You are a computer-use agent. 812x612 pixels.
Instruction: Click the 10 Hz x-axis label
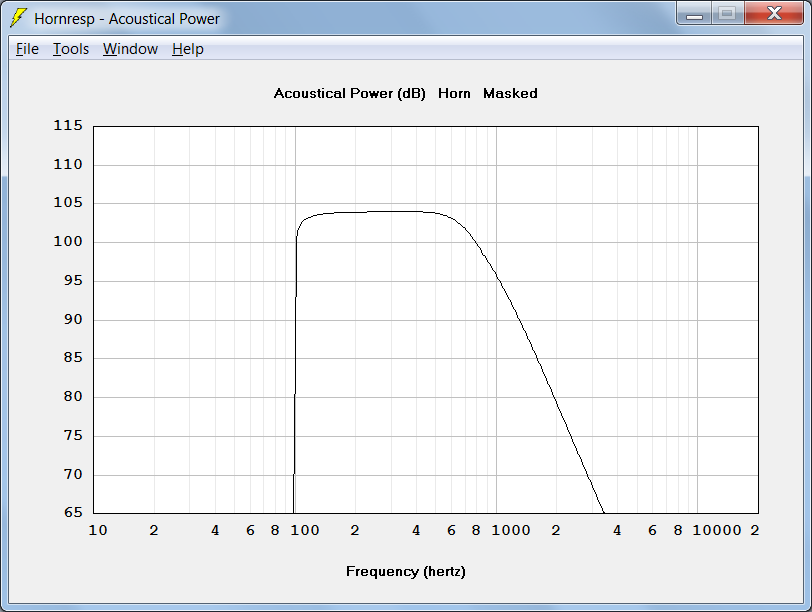(x=98, y=531)
